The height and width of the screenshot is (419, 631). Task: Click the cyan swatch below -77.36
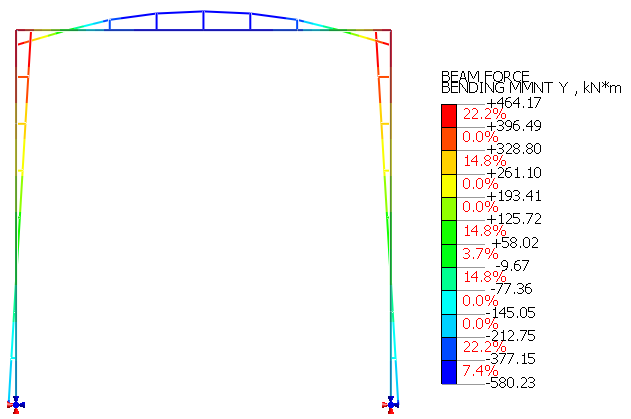pyautogui.click(x=449, y=302)
